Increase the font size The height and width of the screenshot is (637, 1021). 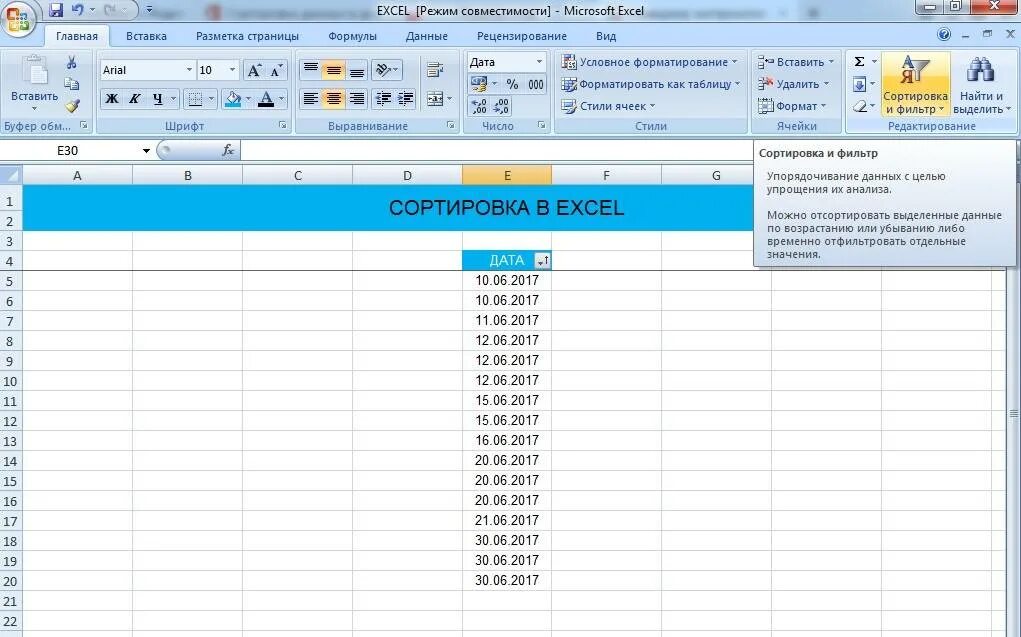click(254, 70)
